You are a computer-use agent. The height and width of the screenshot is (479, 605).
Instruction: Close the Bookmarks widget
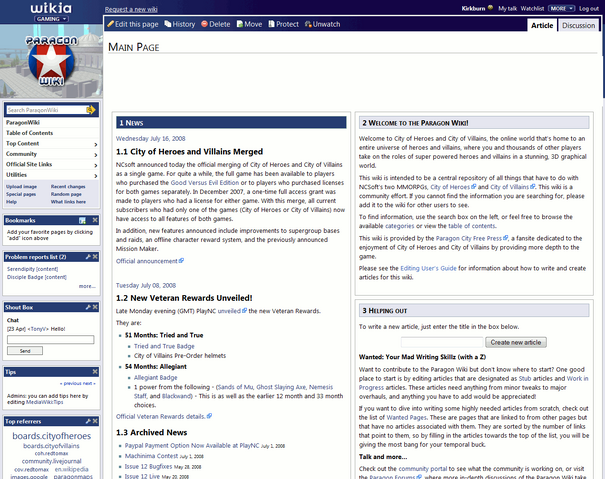95,220
